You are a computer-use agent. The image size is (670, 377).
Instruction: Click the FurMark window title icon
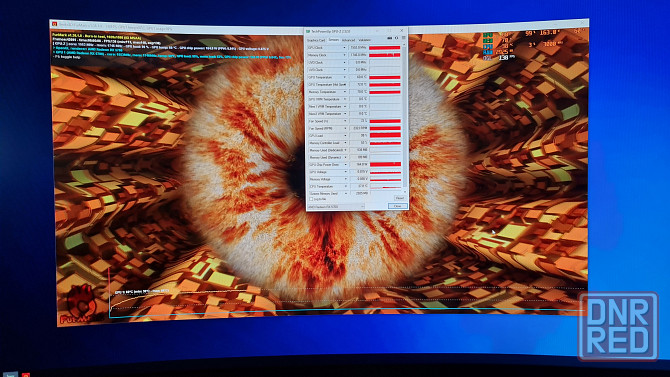(x=54, y=24)
